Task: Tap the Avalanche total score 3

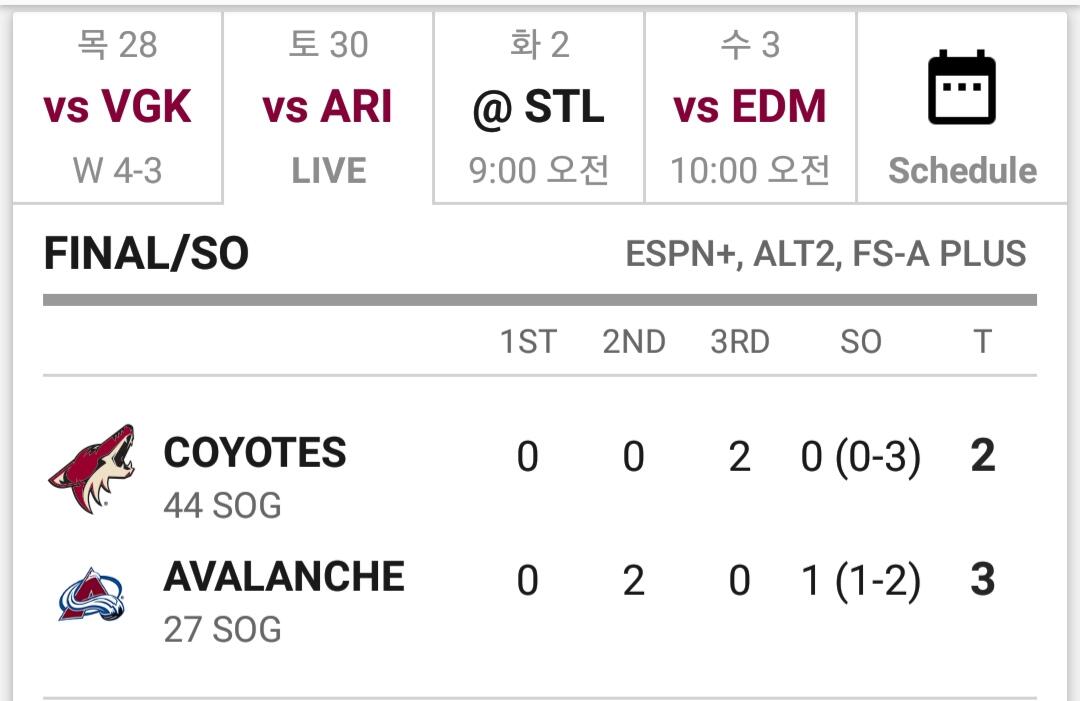Action: pyautogui.click(x=982, y=580)
